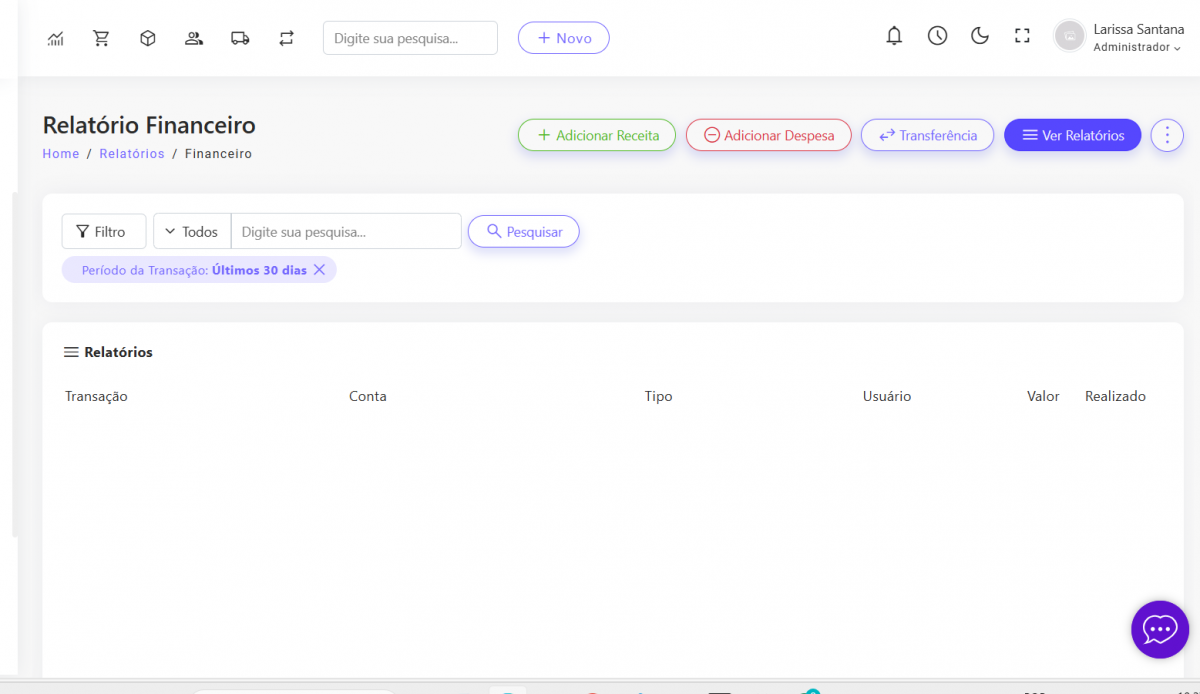Expand the Todos search scope dropdown
The image size is (1200, 694).
[192, 232]
